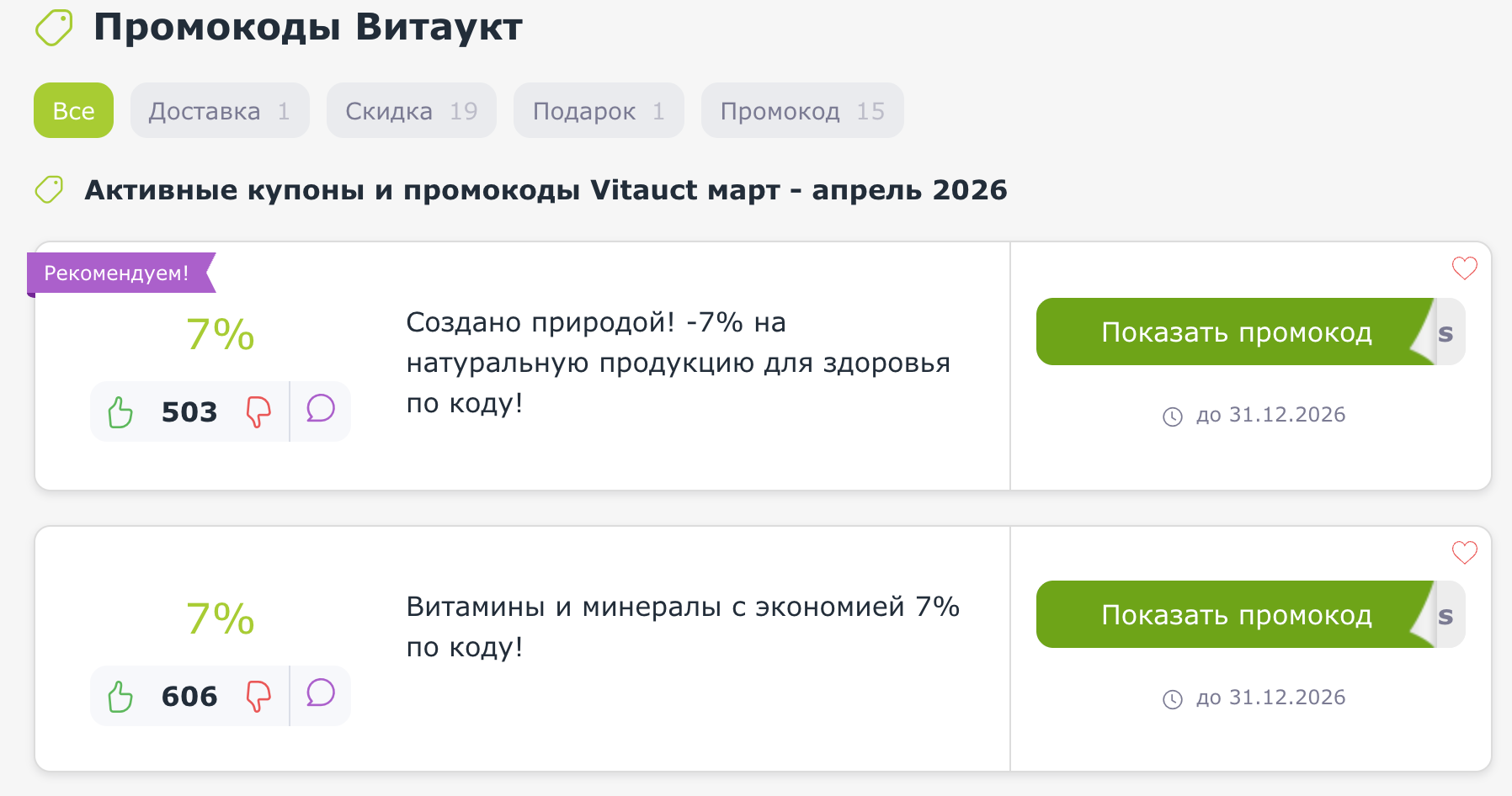Favorite the first coupon with the heart toggle
This screenshot has height=796, width=1512.
[x=1465, y=268]
